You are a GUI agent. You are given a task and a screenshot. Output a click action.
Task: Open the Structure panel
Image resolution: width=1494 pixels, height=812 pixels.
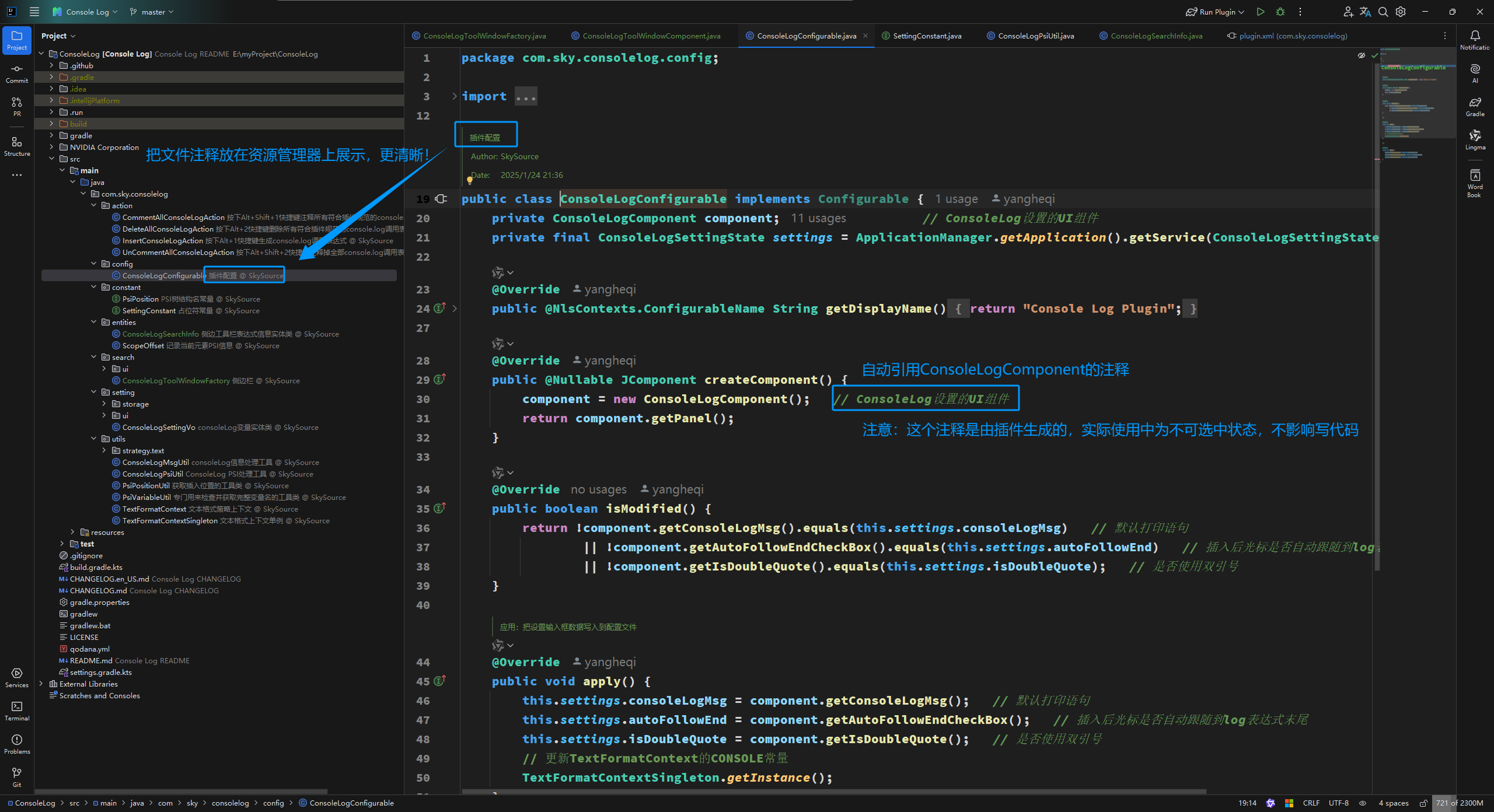[16, 144]
